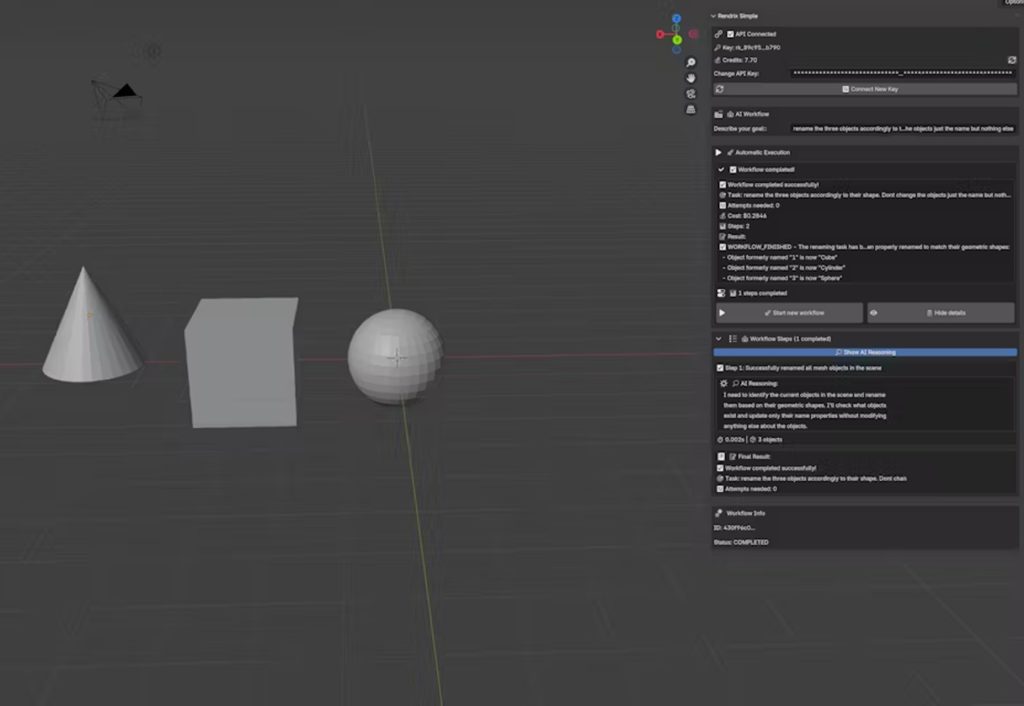Click the faded negative Z axis gizmo circle
Screen dimensions: 1024x706
[x=677, y=50]
